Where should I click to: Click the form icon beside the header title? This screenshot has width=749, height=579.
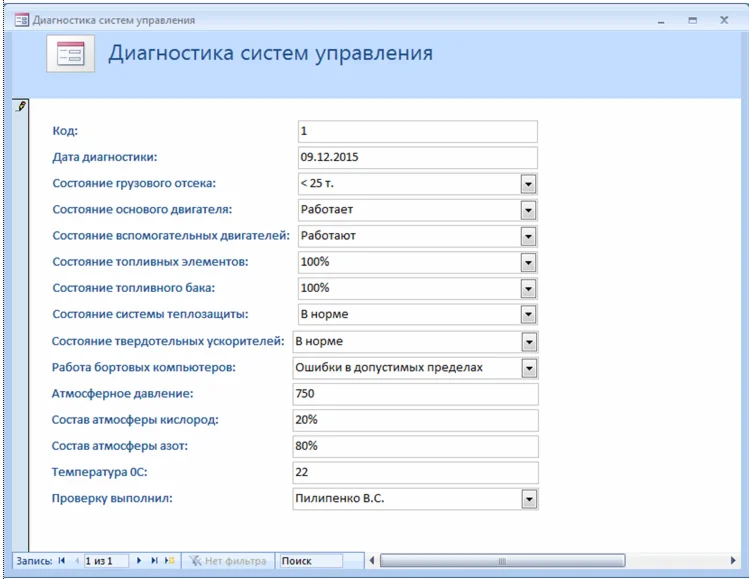click(x=70, y=54)
